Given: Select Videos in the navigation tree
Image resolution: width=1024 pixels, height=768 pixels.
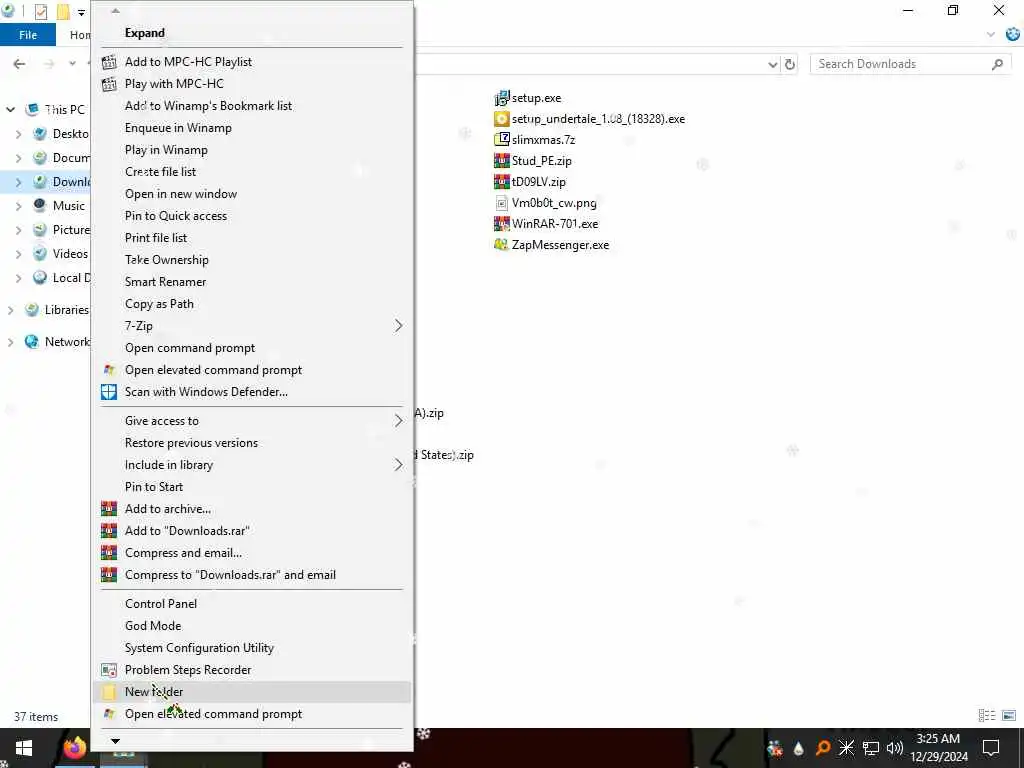Looking at the screenshot, I should pos(70,254).
